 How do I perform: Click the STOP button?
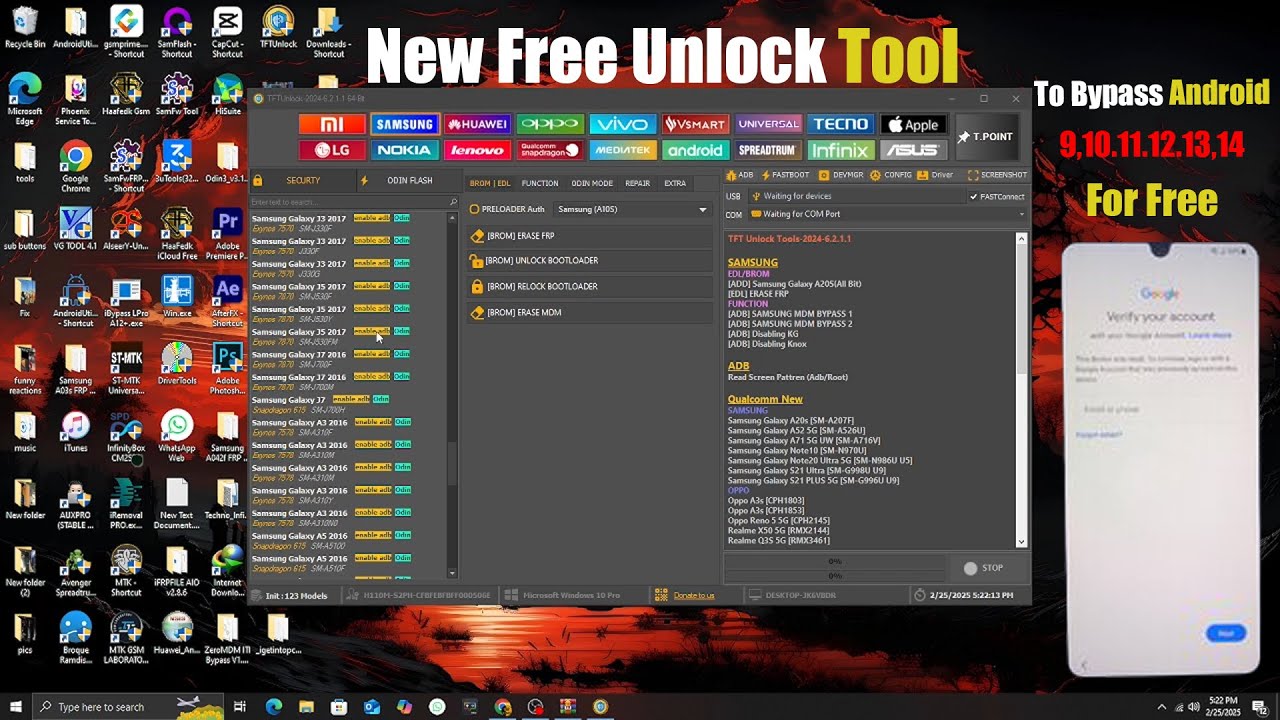click(984, 568)
